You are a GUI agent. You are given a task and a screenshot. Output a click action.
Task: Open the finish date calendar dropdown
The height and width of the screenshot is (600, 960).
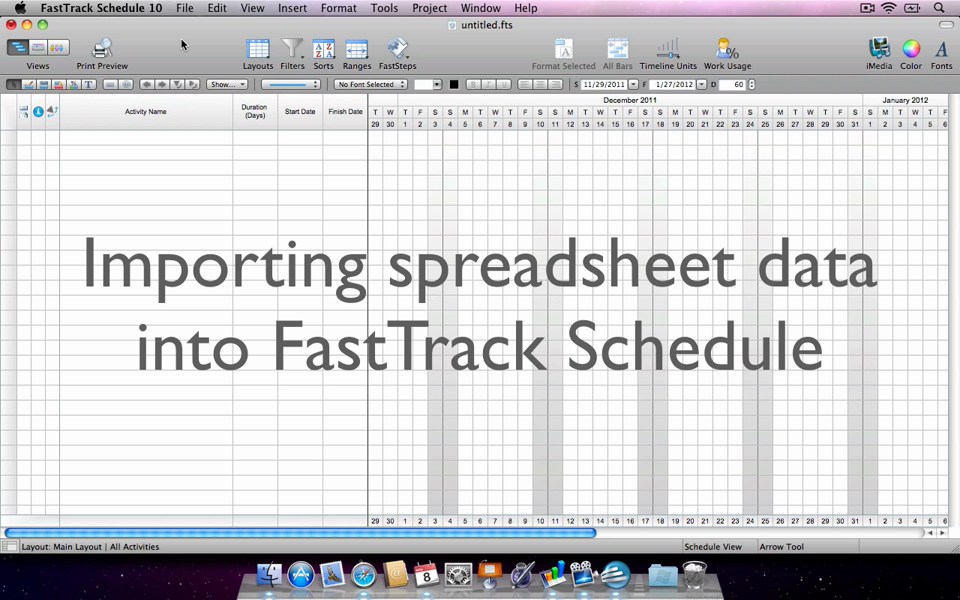pos(702,84)
